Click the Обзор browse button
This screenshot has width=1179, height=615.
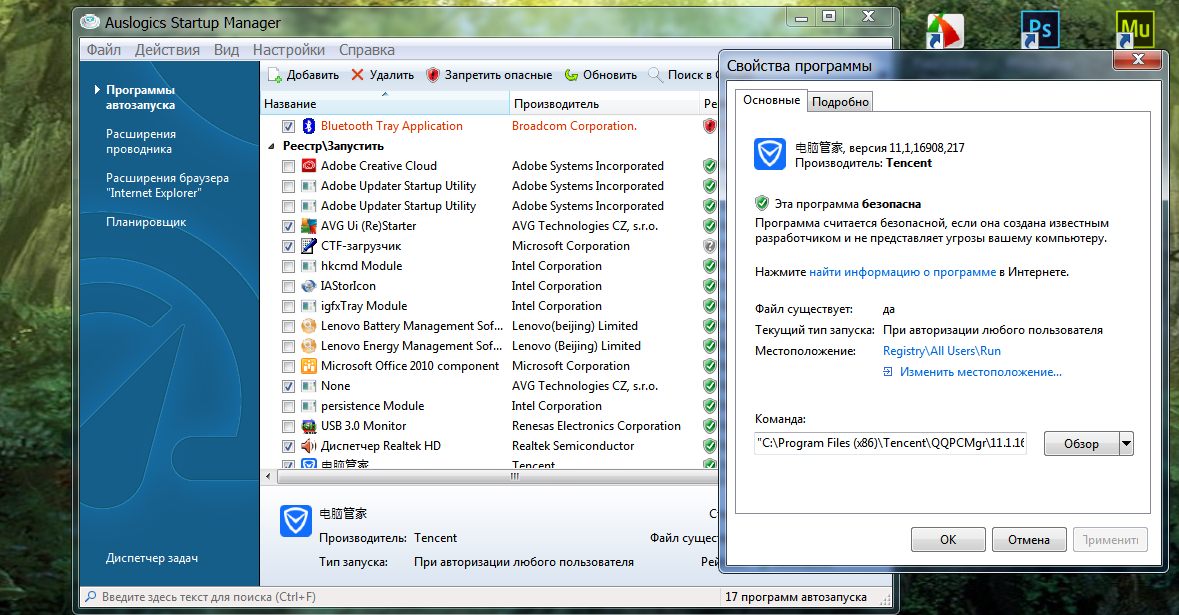(1081, 444)
